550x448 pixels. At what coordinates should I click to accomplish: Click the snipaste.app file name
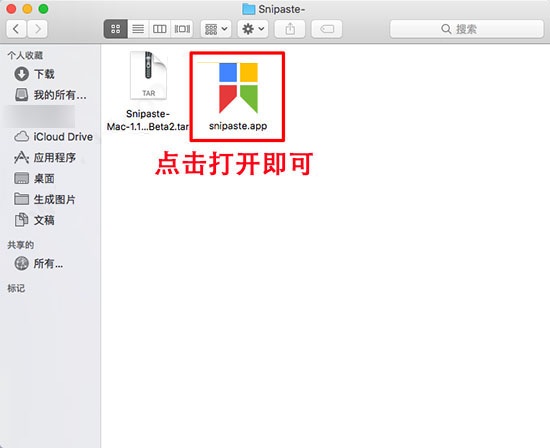238,126
